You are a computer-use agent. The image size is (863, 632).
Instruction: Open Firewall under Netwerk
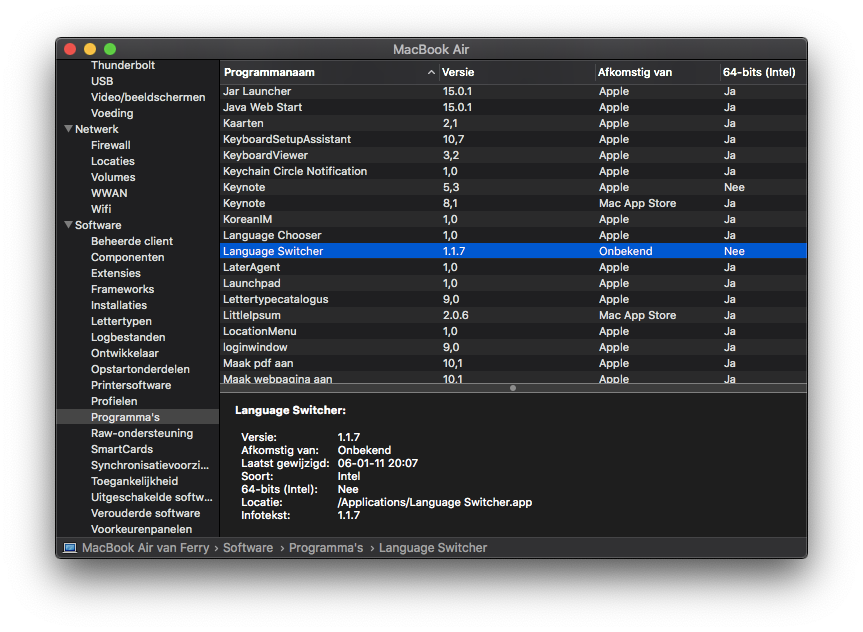pyautogui.click(x=111, y=145)
